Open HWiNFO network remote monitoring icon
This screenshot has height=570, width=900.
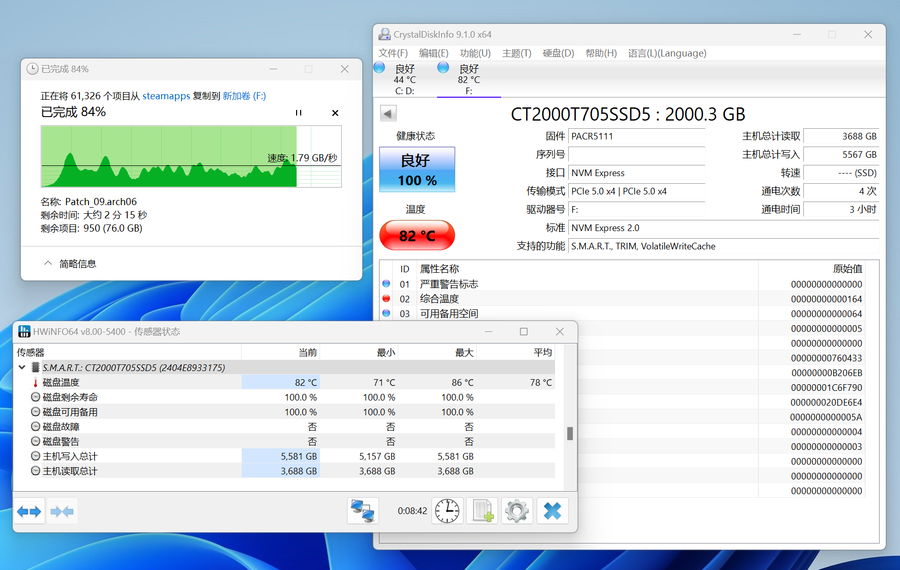point(362,511)
